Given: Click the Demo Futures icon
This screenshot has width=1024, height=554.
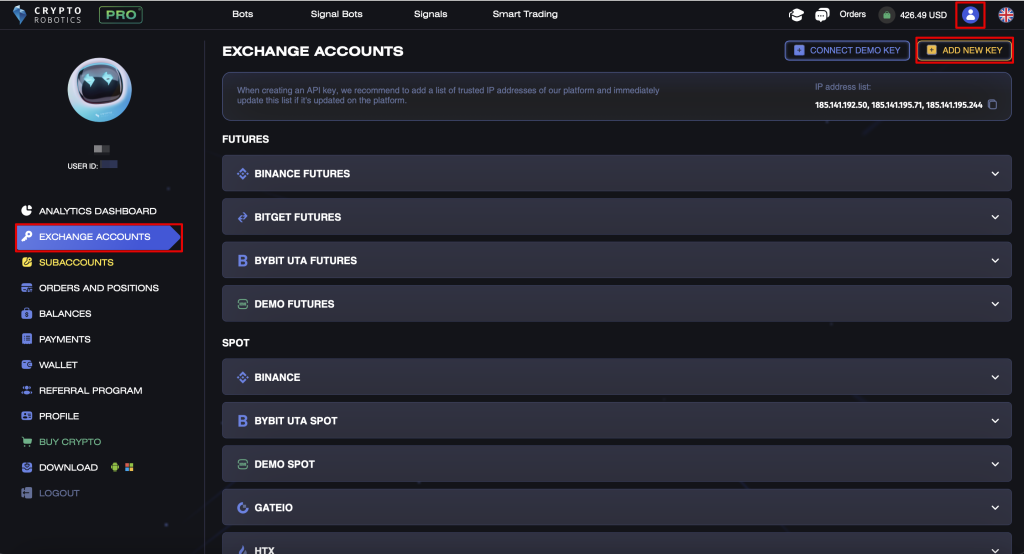Looking at the screenshot, I should point(242,304).
